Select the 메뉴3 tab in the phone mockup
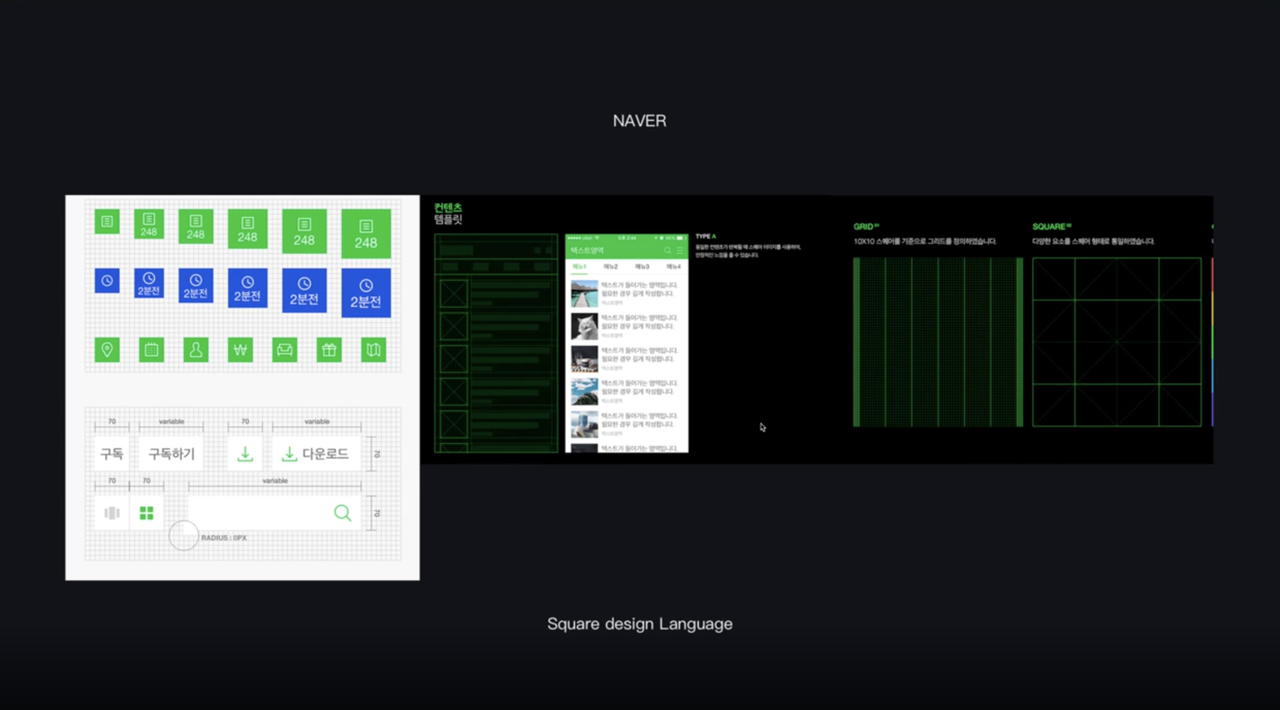This screenshot has width=1280, height=710. pos(642,267)
